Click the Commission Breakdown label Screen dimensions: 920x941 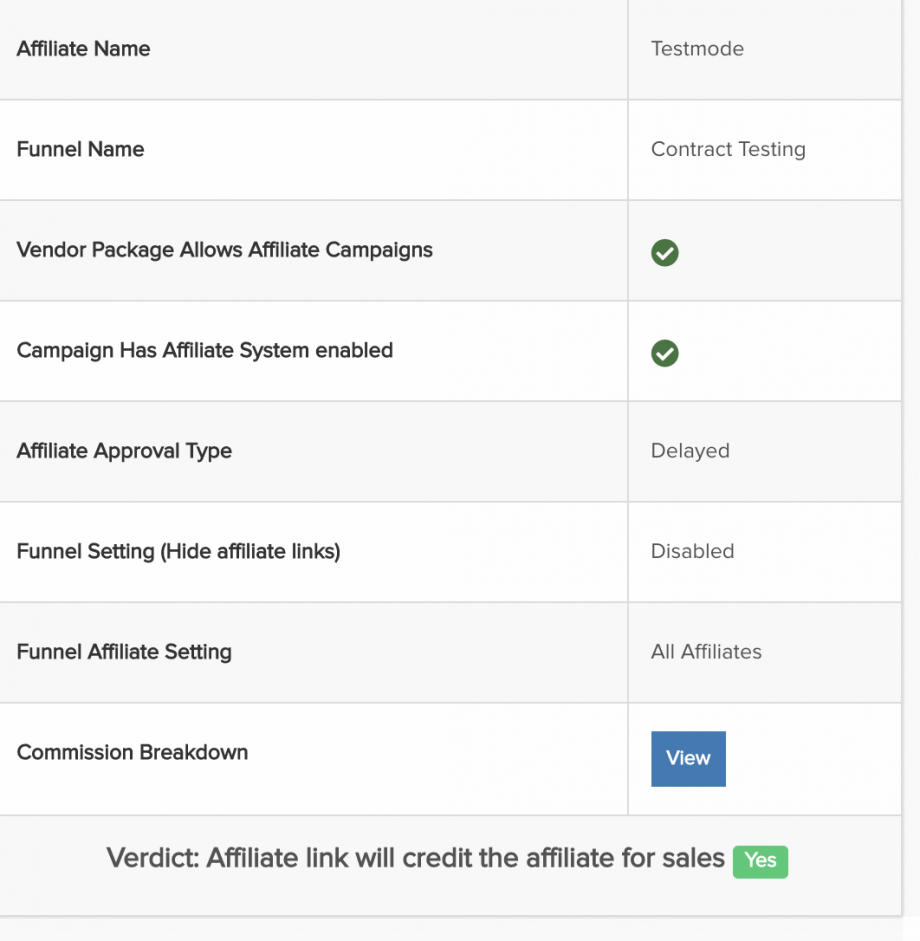132,752
